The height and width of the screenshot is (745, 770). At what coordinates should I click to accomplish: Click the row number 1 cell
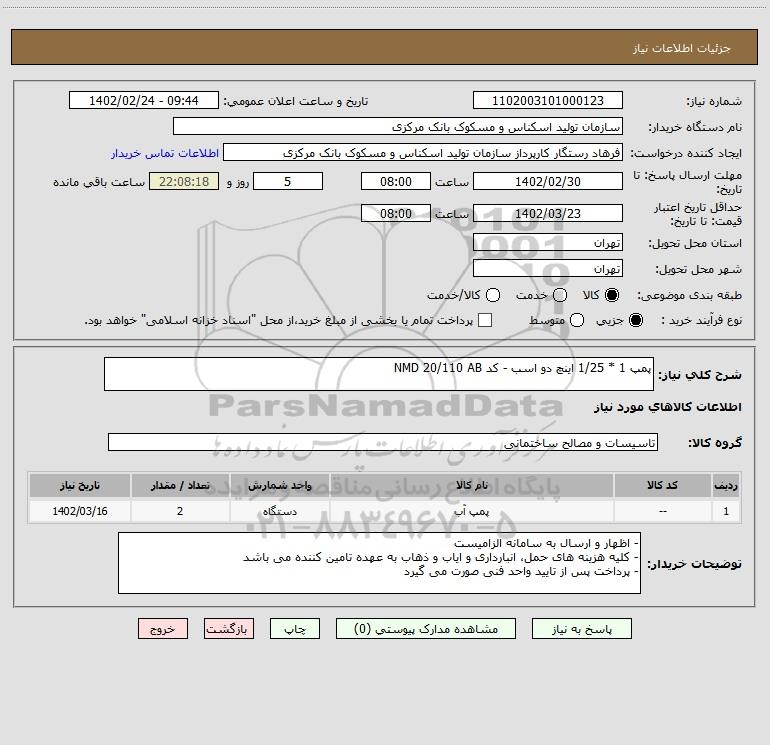click(x=726, y=511)
